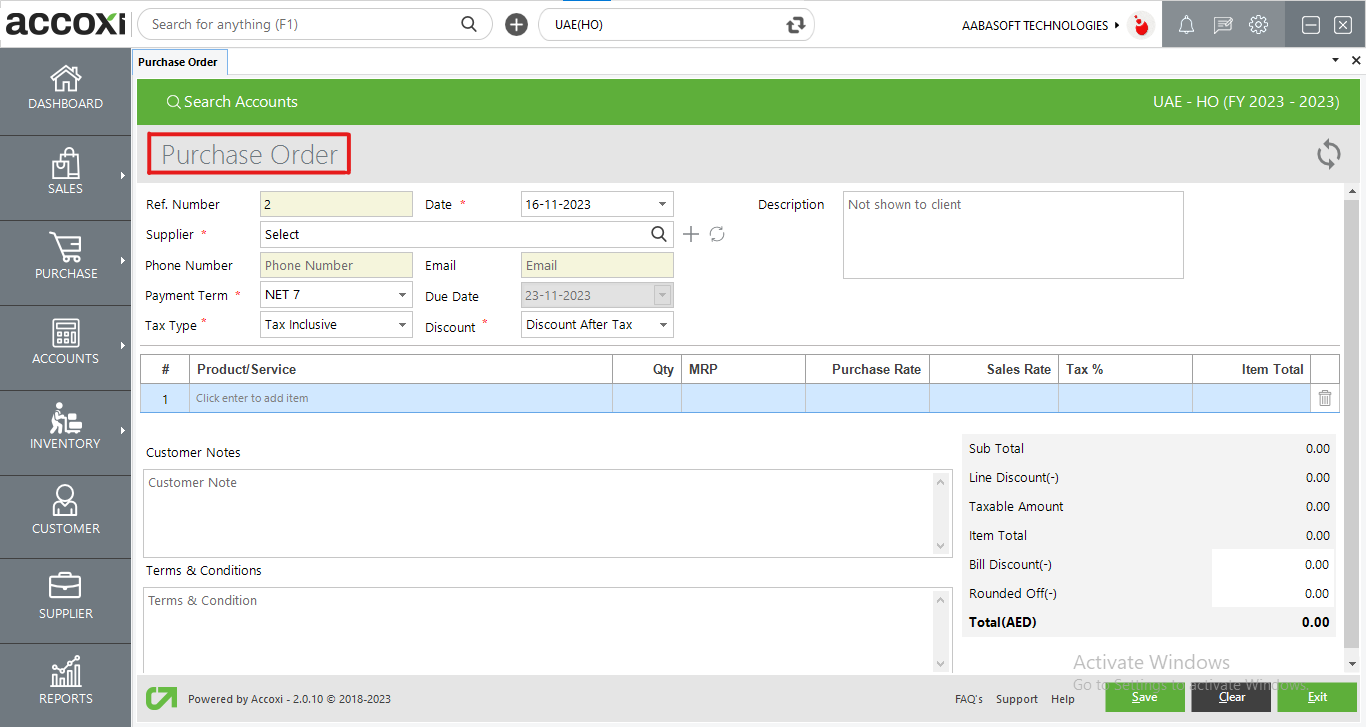The height and width of the screenshot is (727, 1366).
Task: Search for a supplier using the magnifier icon
Action: tap(659, 234)
